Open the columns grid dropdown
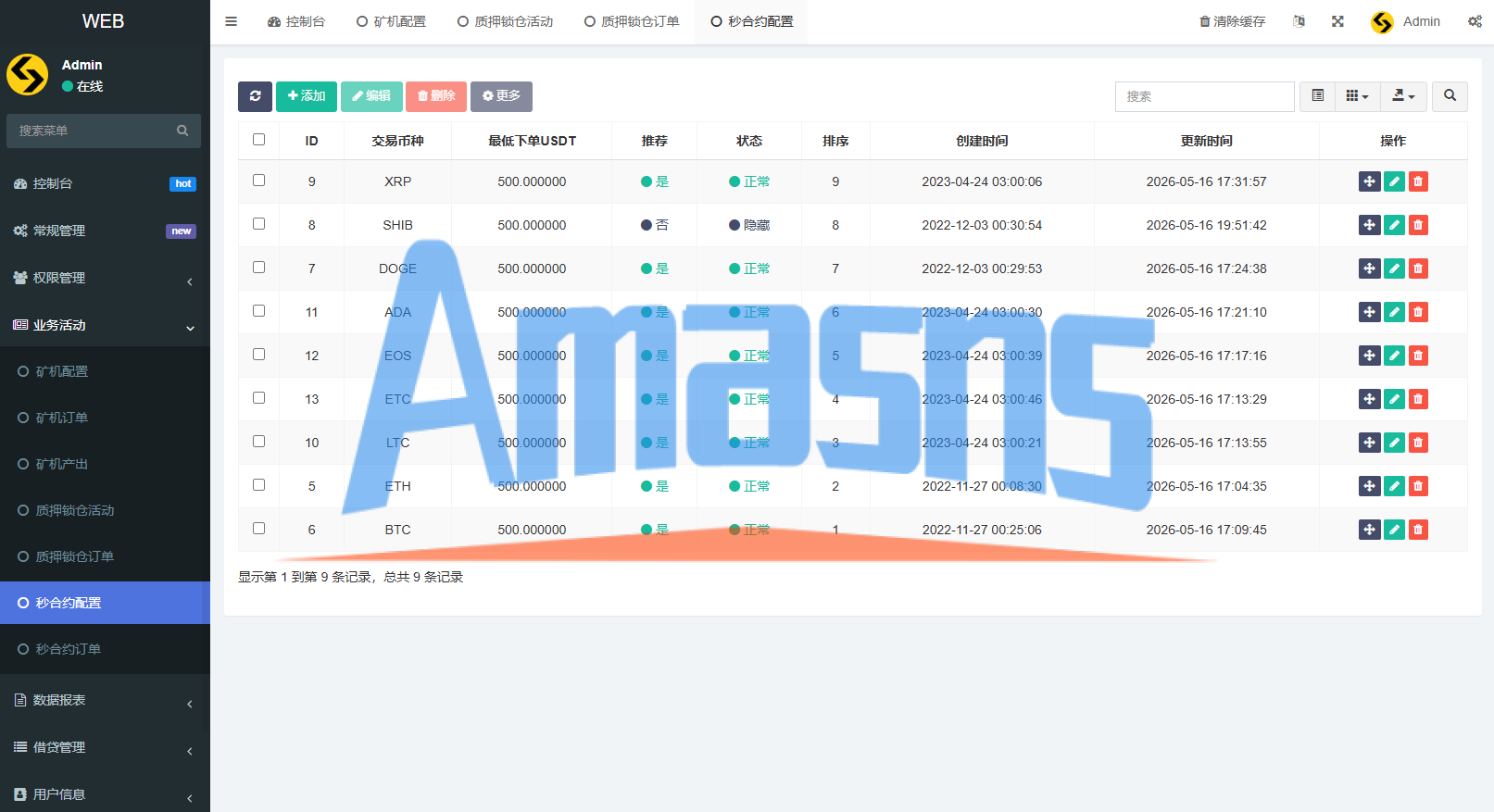1494x812 pixels. coord(1357,96)
